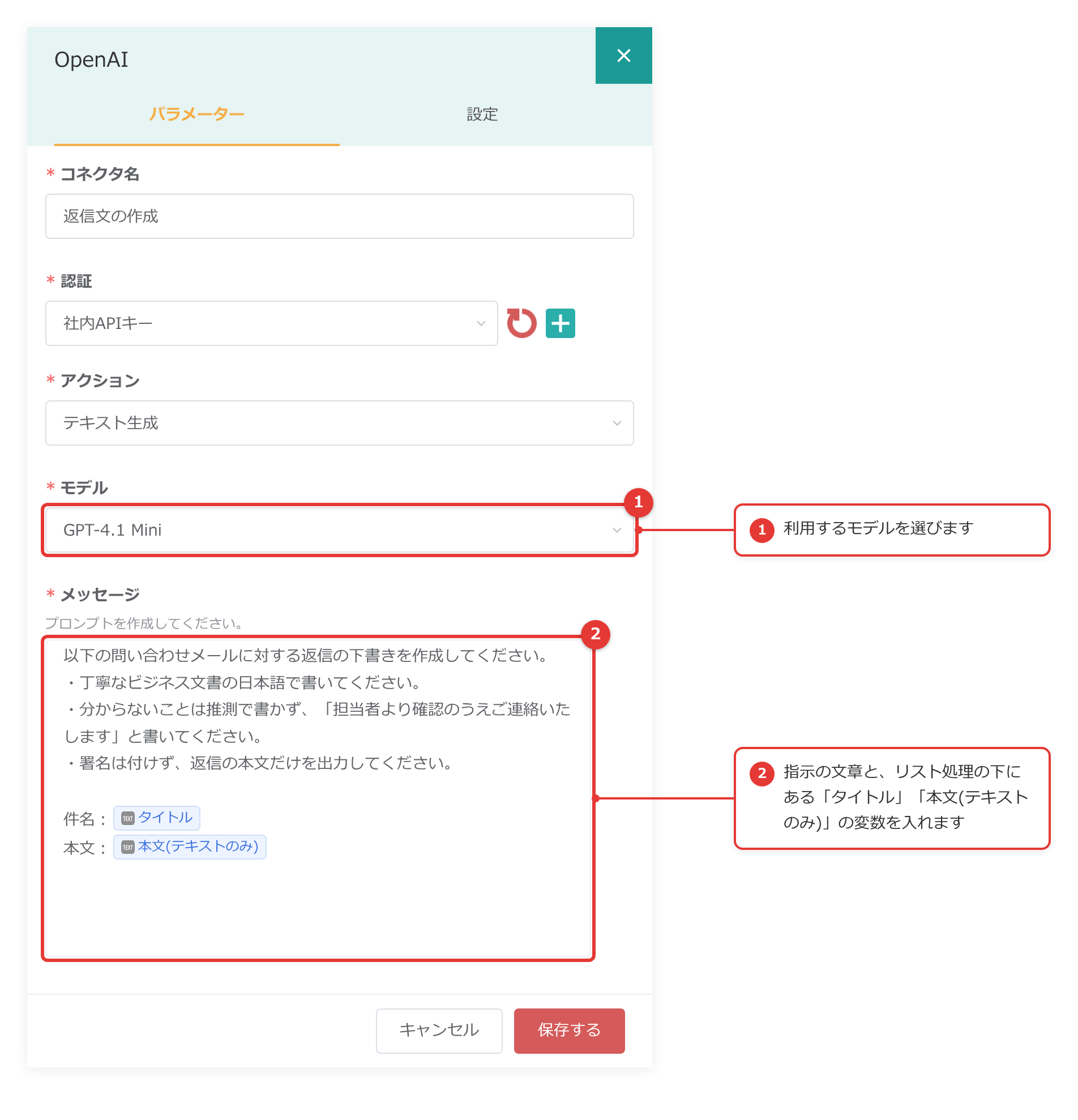1078x1120 pixels.
Task: Close the OpenAI dialog with the X icon
Action: pyautogui.click(x=623, y=55)
